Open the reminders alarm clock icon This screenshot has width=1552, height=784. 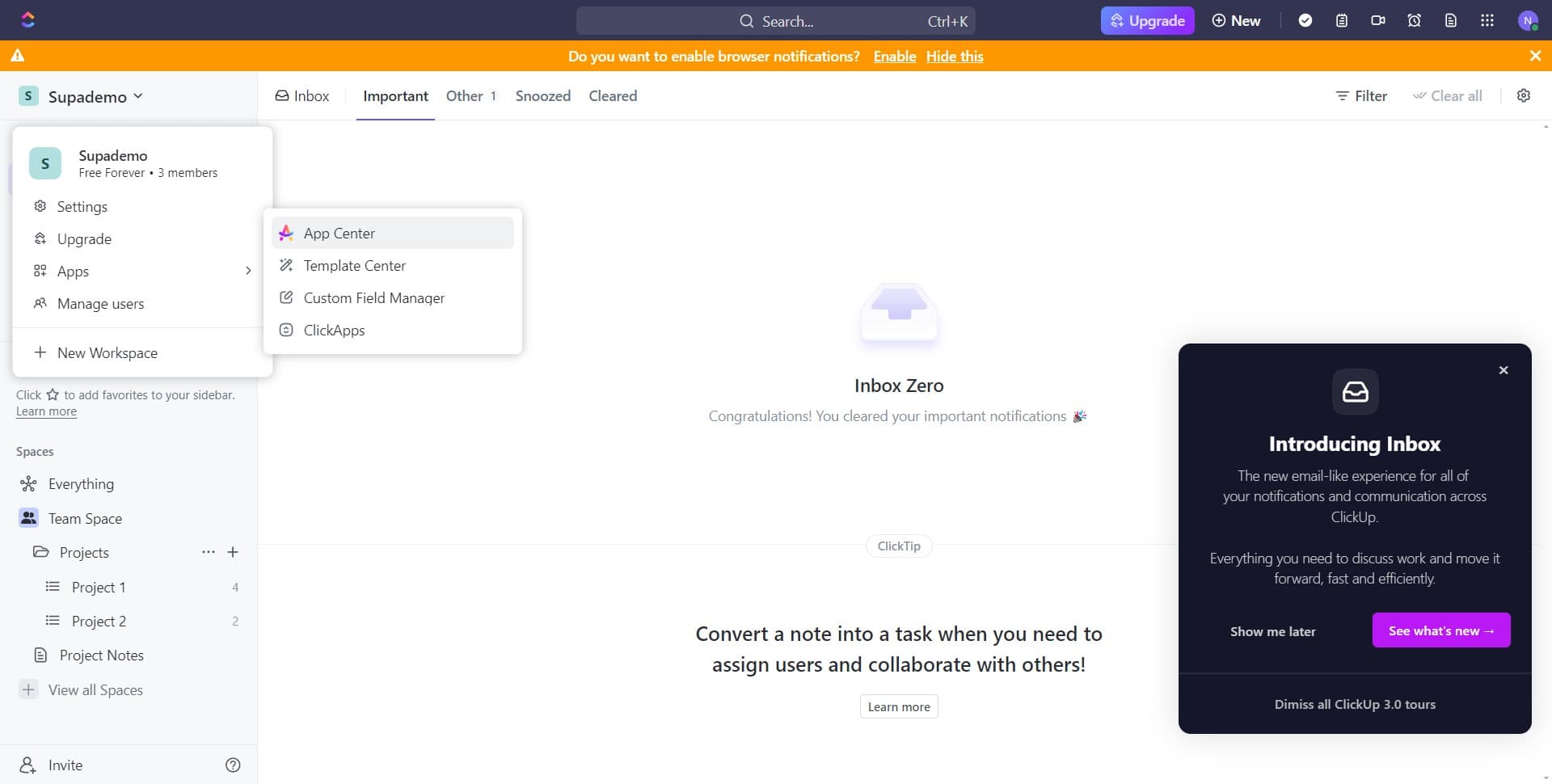1415,20
